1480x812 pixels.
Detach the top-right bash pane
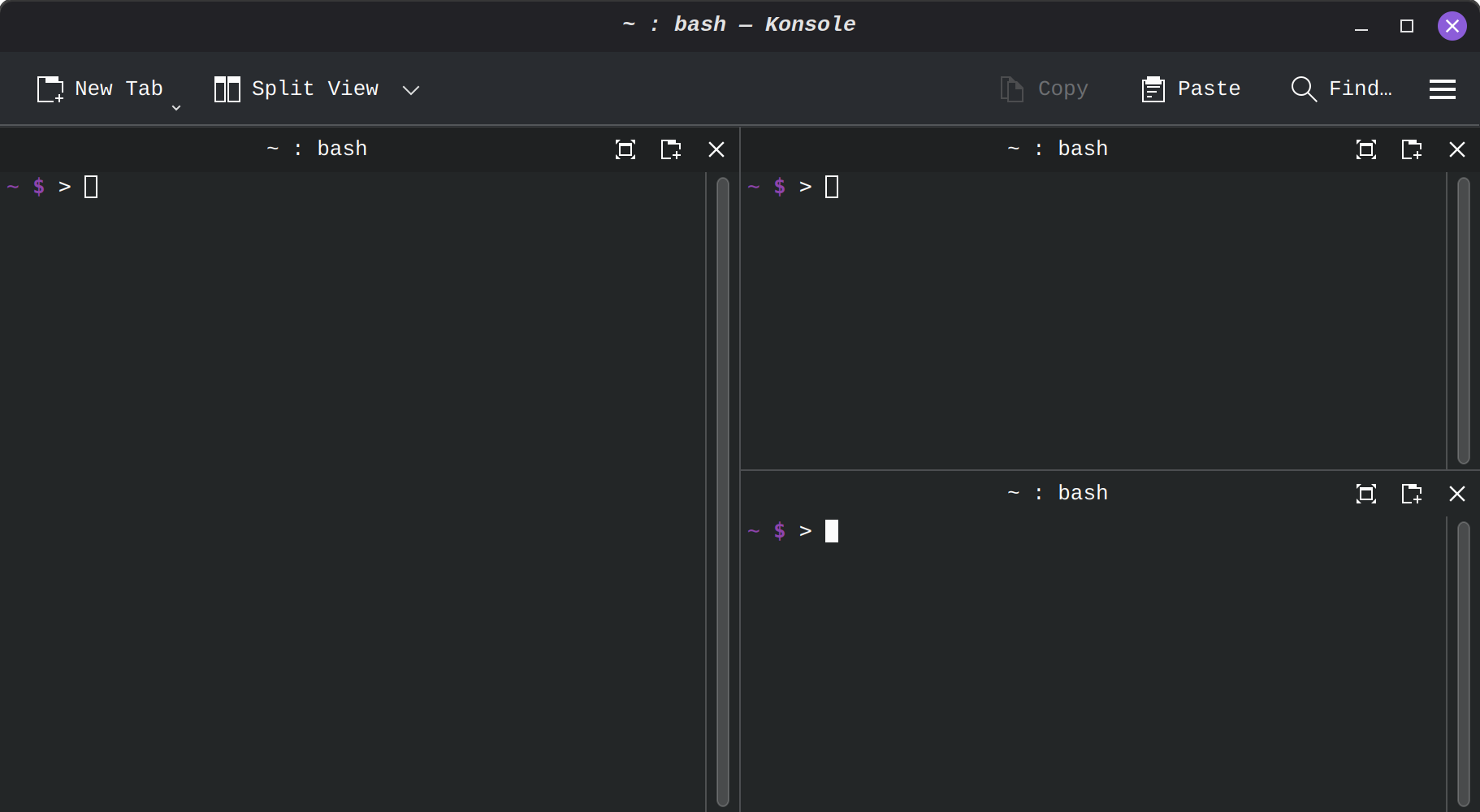click(1412, 149)
